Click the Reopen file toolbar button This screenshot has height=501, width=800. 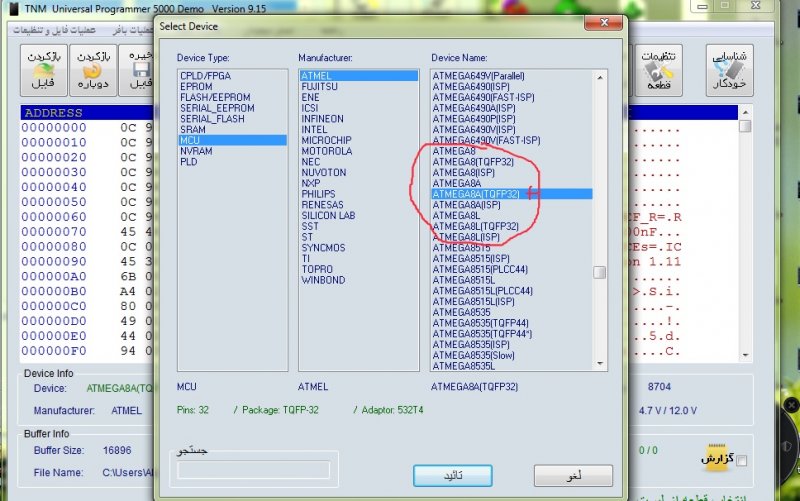click(93, 70)
